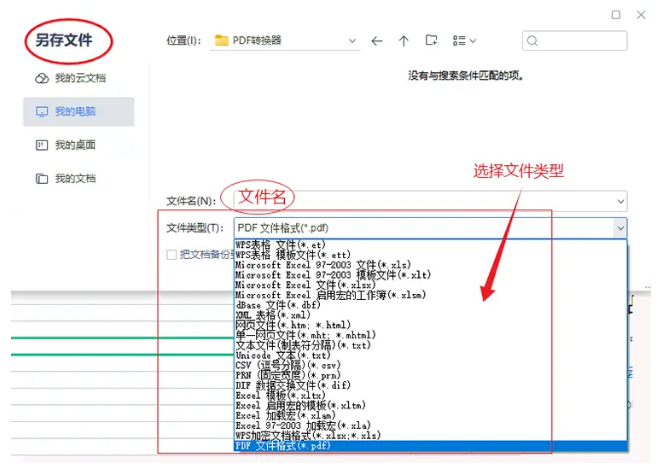
Task: Click the desktop icon beside 我的桌面
Action: point(42,145)
